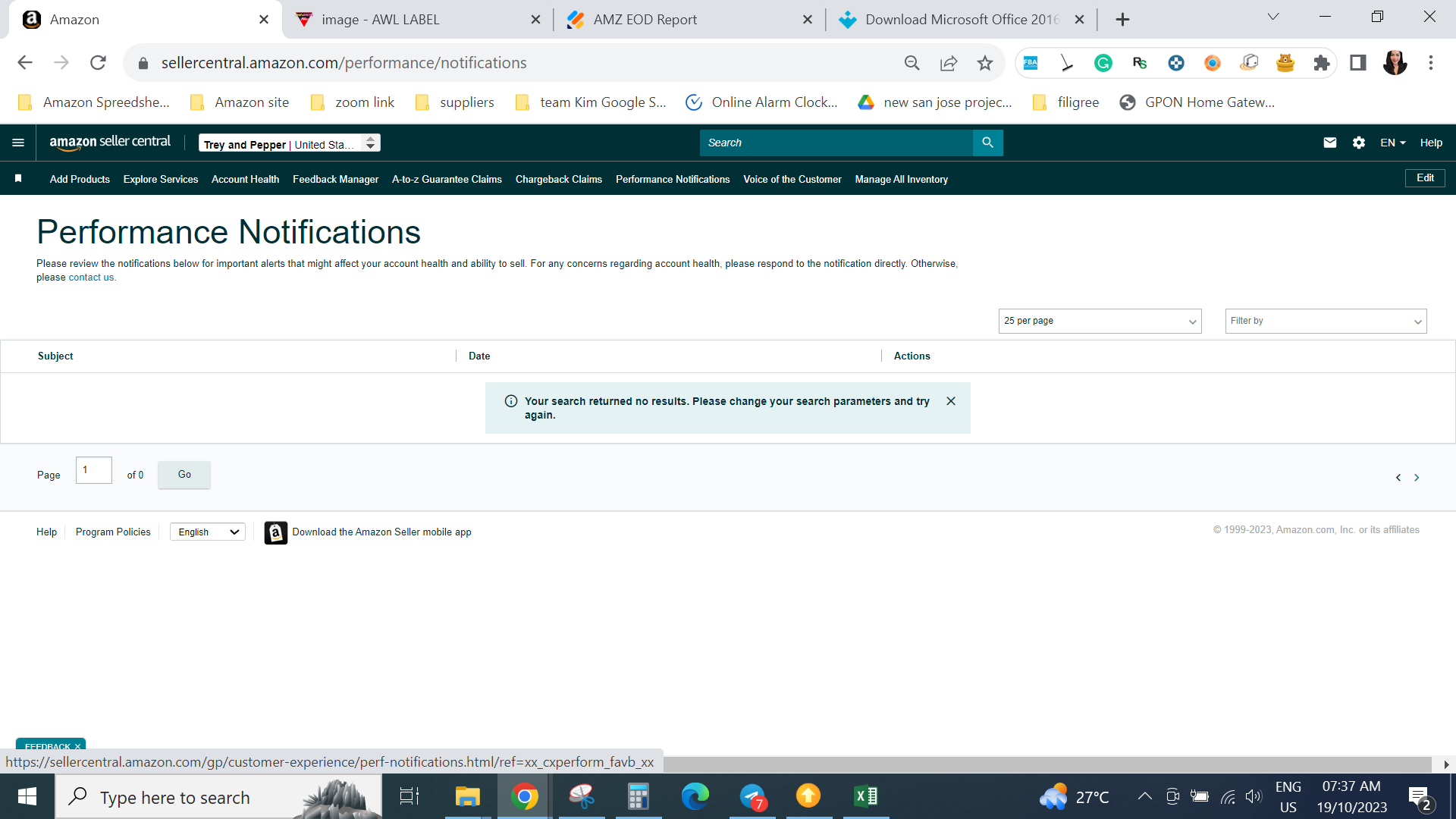The height and width of the screenshot is (819, 1456).
Task: Switch to the image - AWL LABEL tab
Action: [x=417, y=20]
